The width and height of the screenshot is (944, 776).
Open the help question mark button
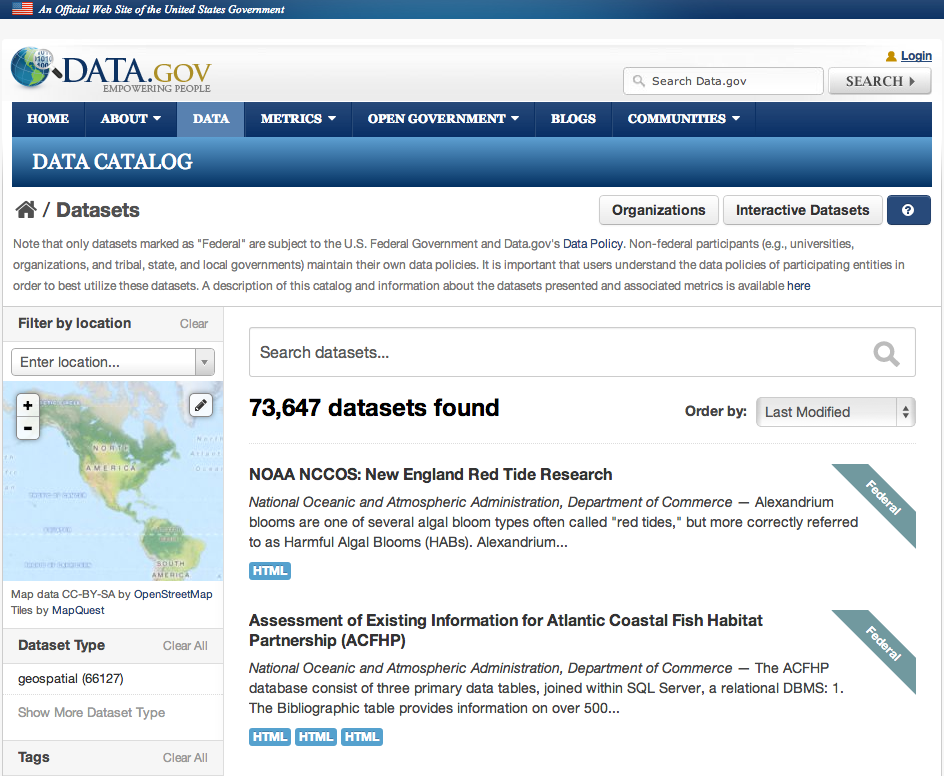[x=908, y=210]
